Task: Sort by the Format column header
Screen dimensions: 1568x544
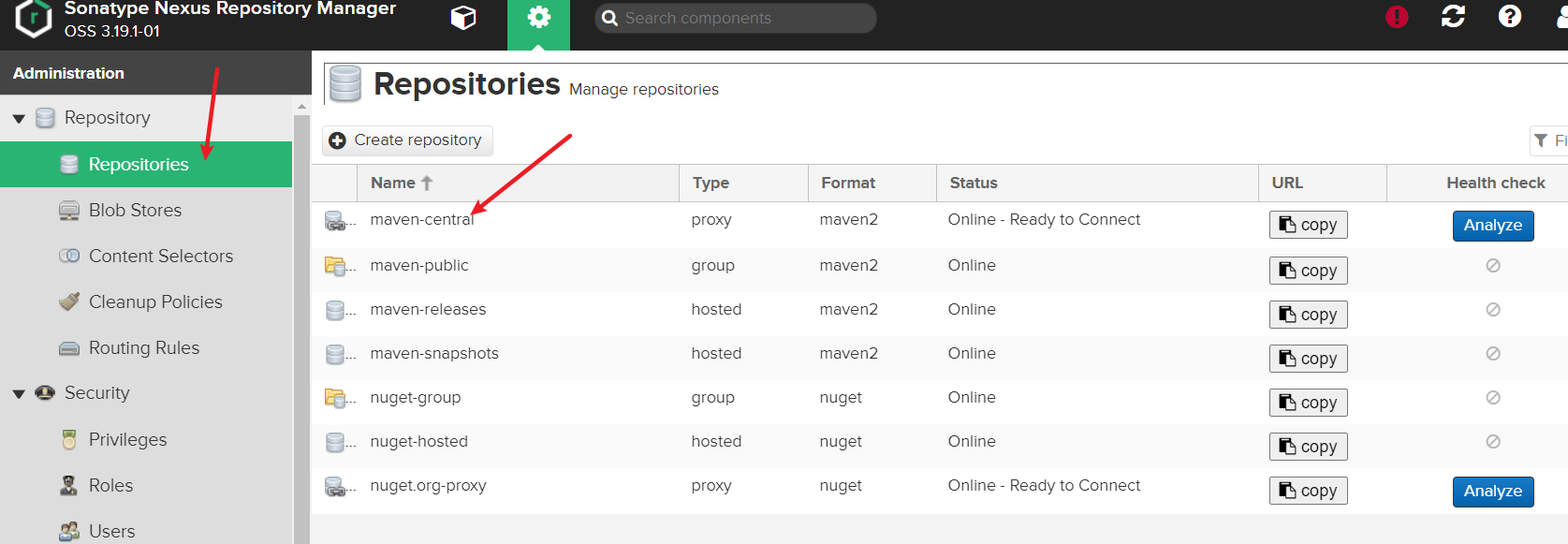Action: click(x=872, y=183)
